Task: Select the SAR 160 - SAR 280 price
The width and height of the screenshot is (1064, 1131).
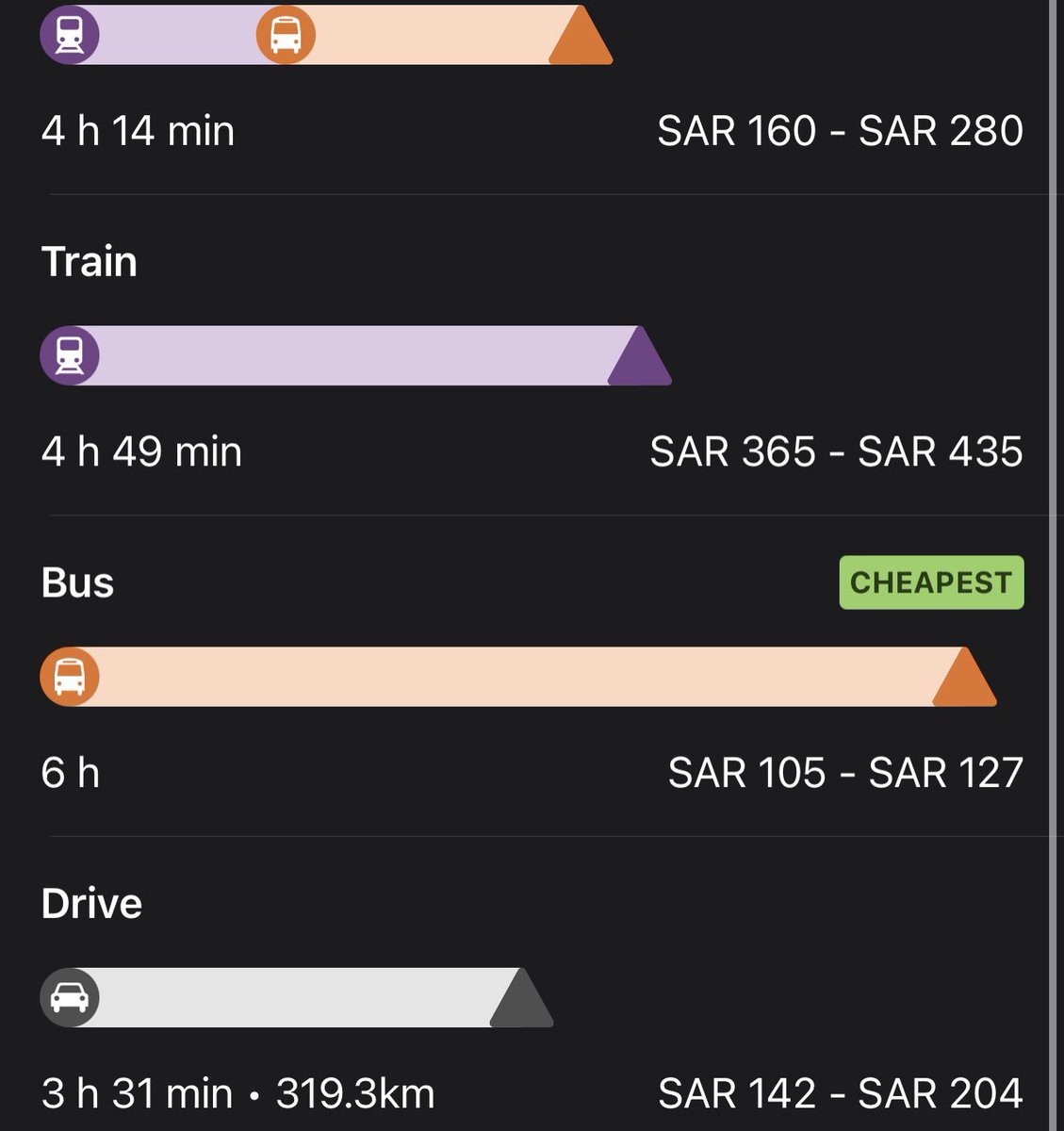Action: [840, 130]
